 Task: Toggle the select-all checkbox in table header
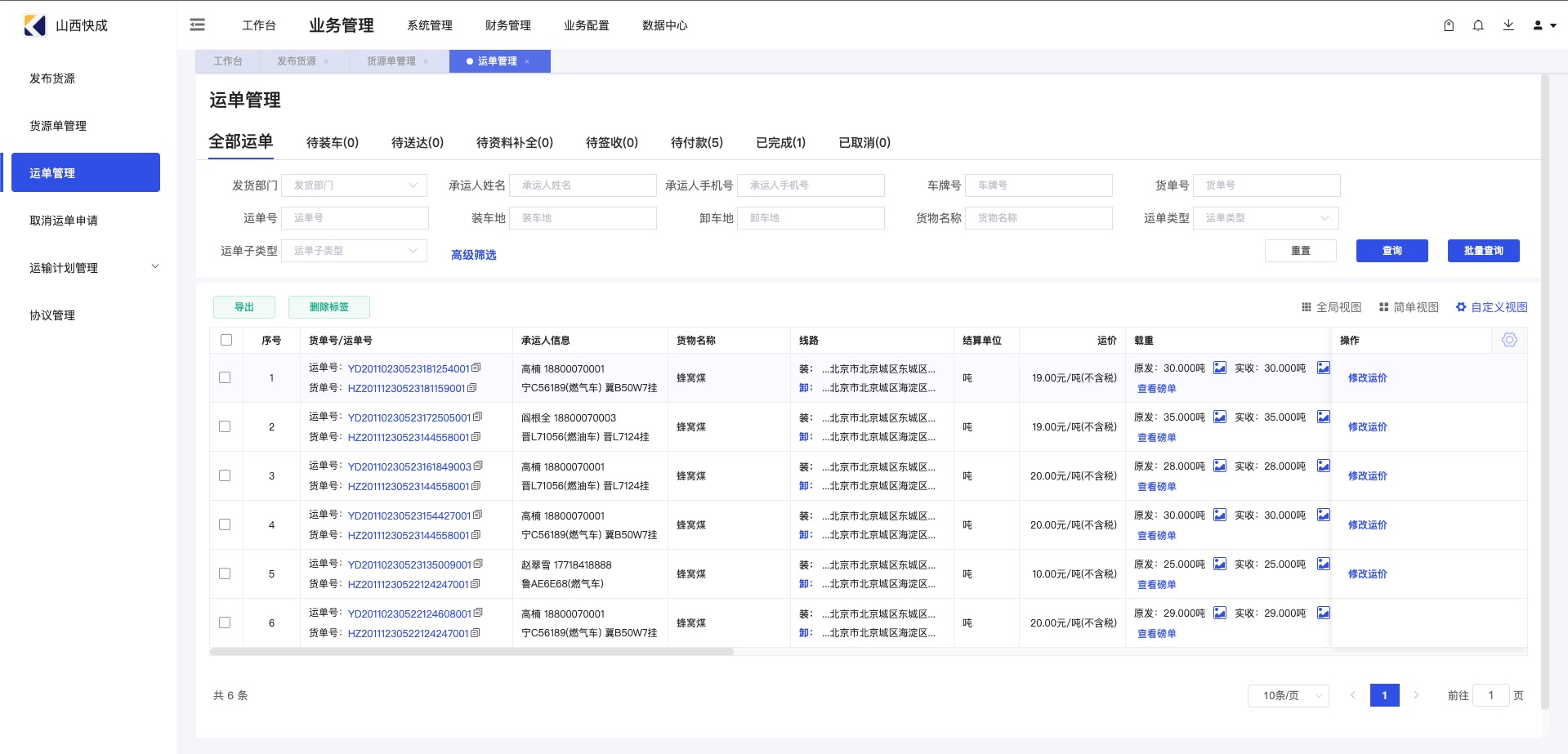point(226,340)
